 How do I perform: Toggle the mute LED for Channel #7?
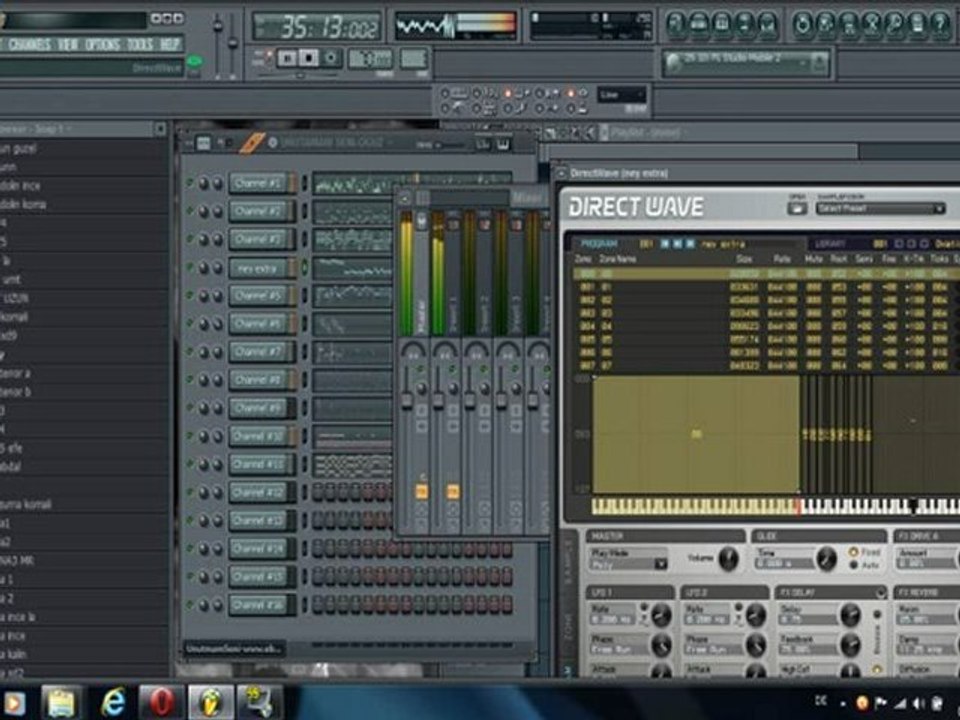point(189,352)
